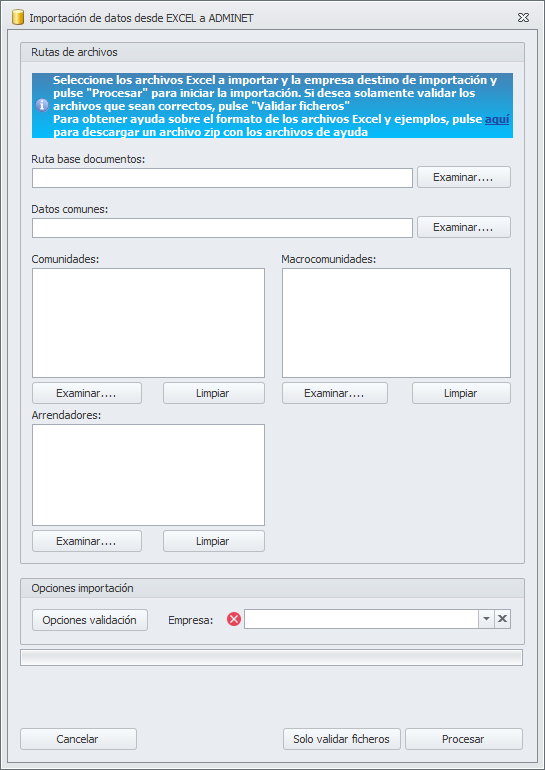The width and height of the screenshot is (545, 770).
Task: Click Examinar under the Comunidades list
Action: click(x=87, y=393)
